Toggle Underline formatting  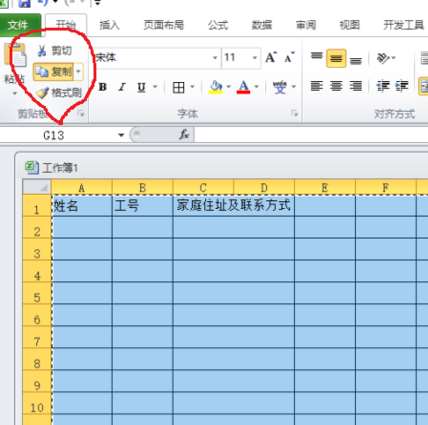[x=142, y=87]
